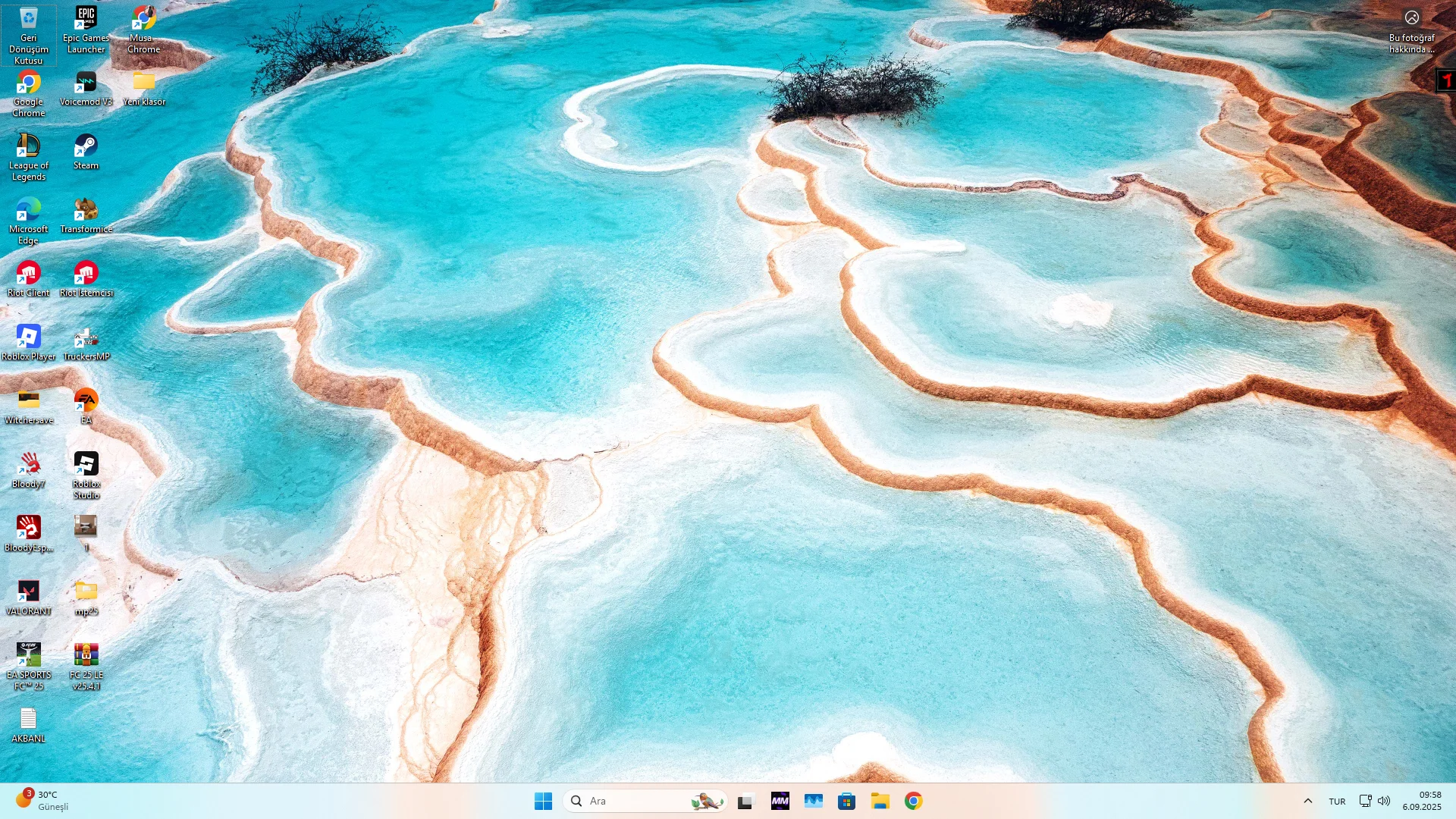Screen dimensions: 1456x819
Task: Select the League of Legends icon
Action: 28,155
